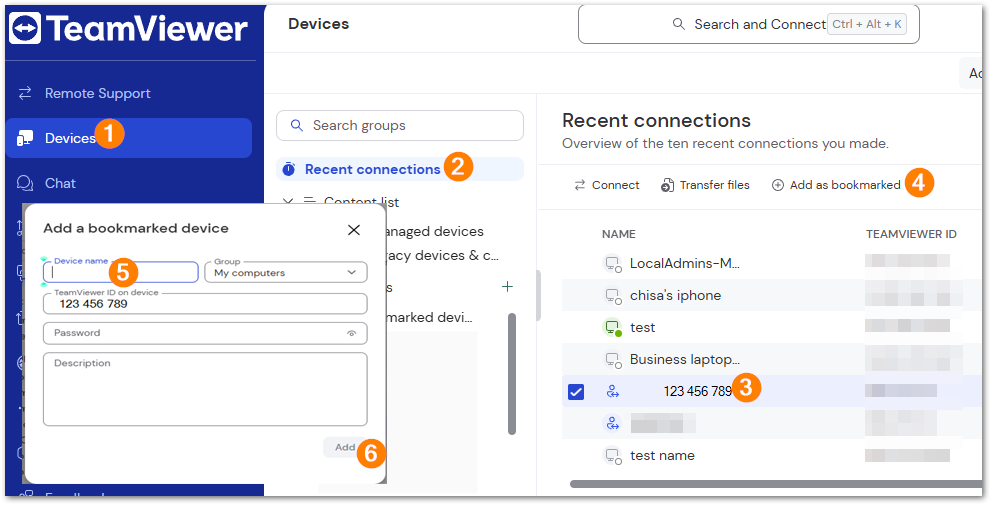The width and height of the screenshot is (991, 505).
Task: Click the connections list horizontal scrollbar
Action: click(x=775, y=484)
